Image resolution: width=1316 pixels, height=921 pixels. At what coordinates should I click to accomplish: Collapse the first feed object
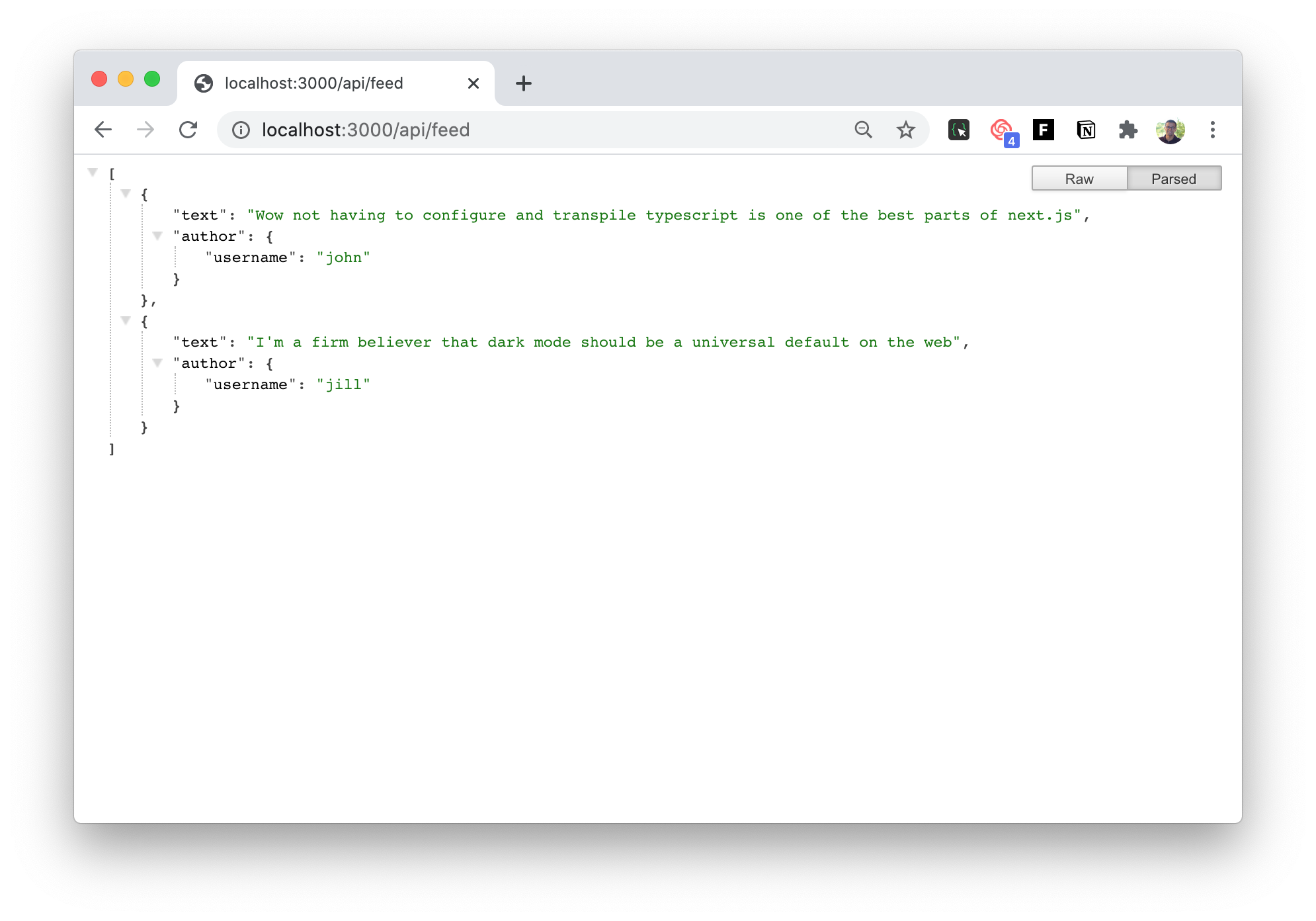(126, 194)
